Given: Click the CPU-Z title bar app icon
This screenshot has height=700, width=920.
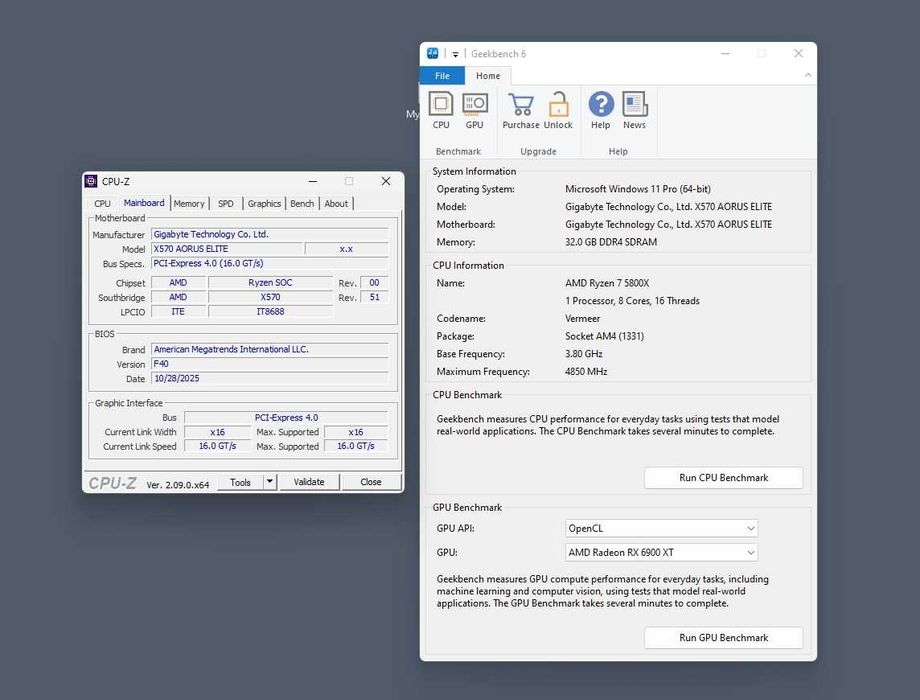Looking at the screenshot, I should tap(91, 181).
